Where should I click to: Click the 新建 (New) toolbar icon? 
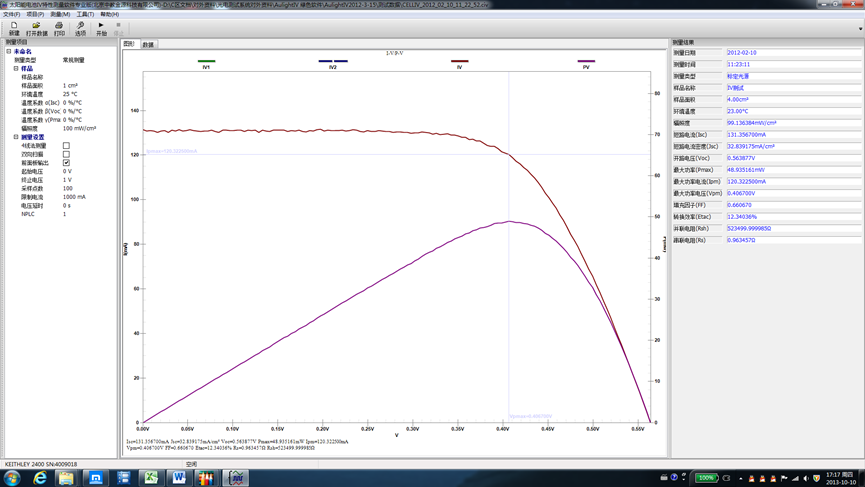[14, 29]
